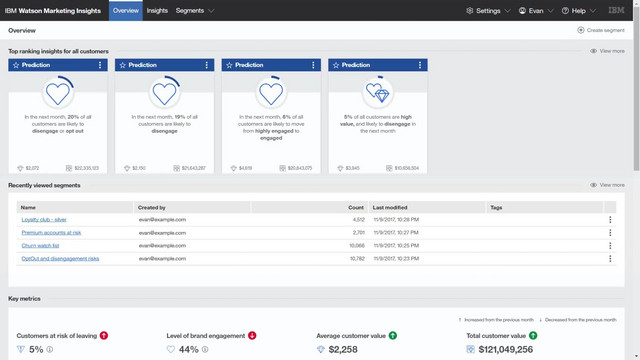
Task: Star the 19% likely to disengage prediction
Action: tap(122, 65)
